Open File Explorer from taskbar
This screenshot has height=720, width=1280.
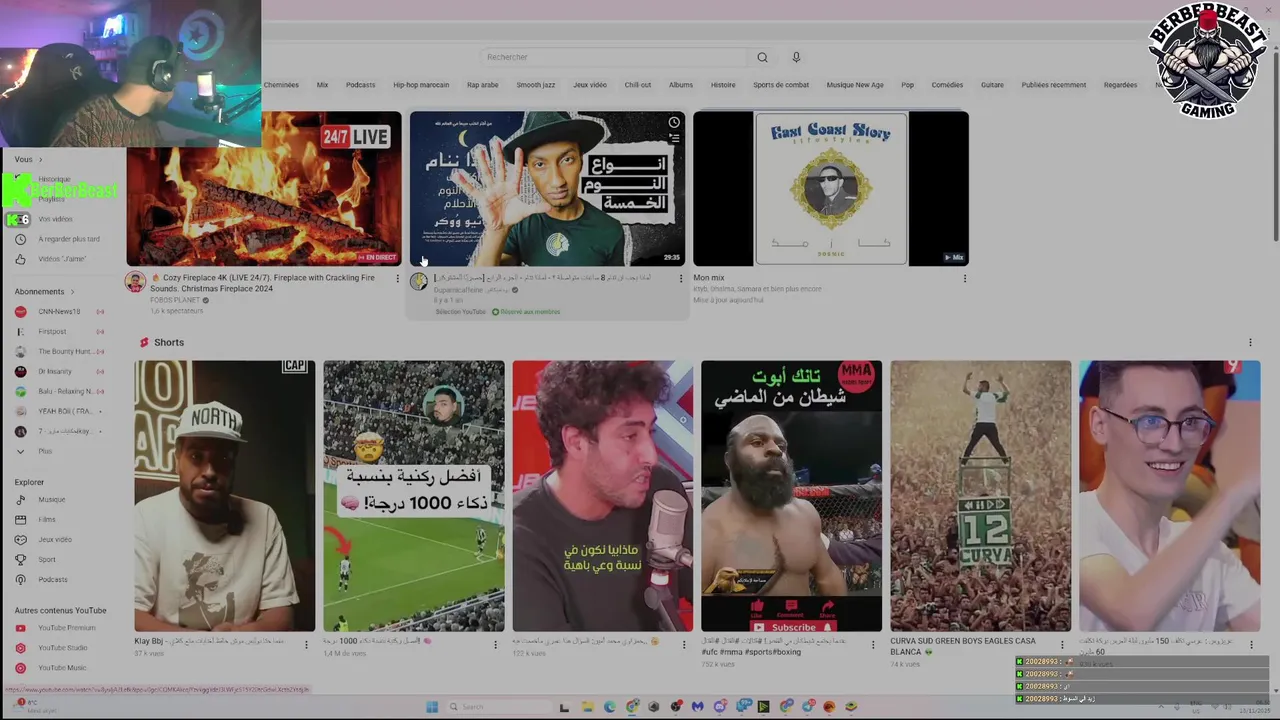pyautogui.click(x=588, y=707)
